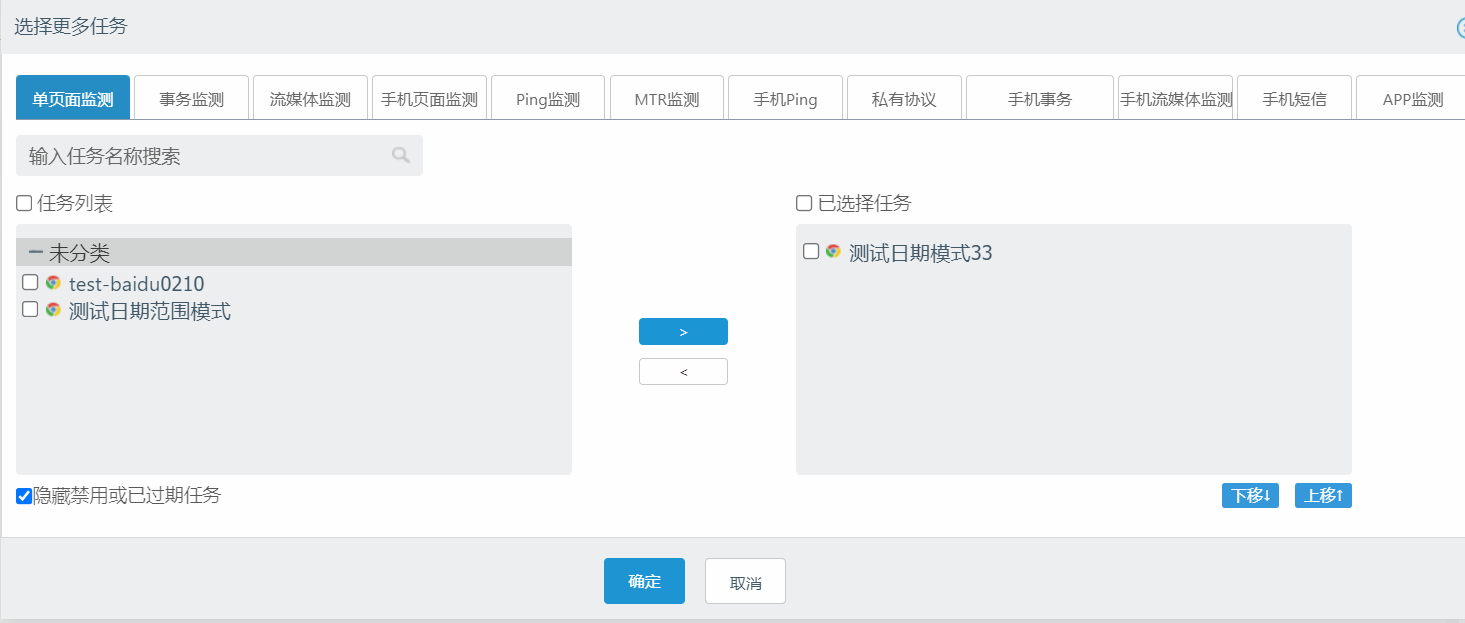Click Chrome icon beside 测试日期模式33
The image size is (1465, 623).
tap(833, 252)
